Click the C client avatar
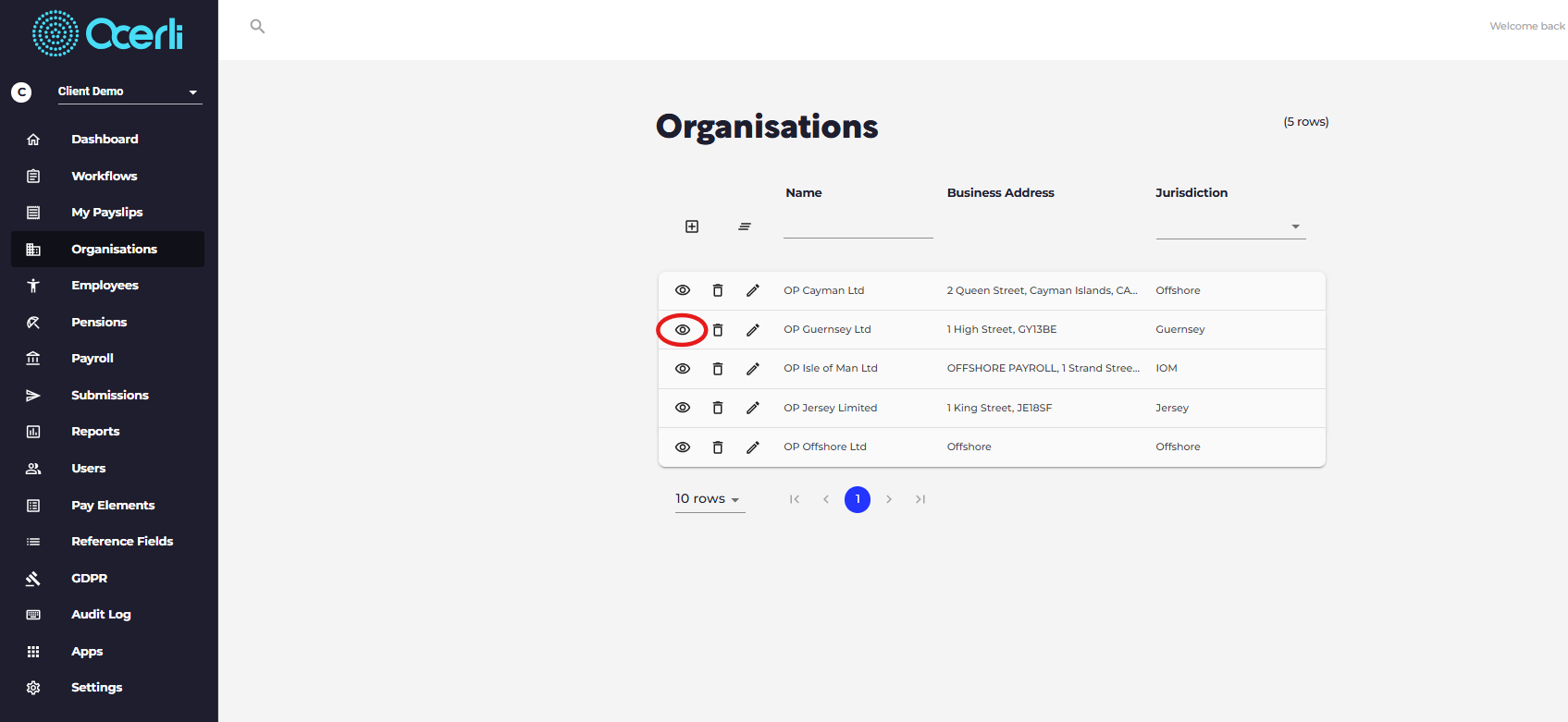The width and height of the screenshot is (1568, 722). tap(21, 92)
